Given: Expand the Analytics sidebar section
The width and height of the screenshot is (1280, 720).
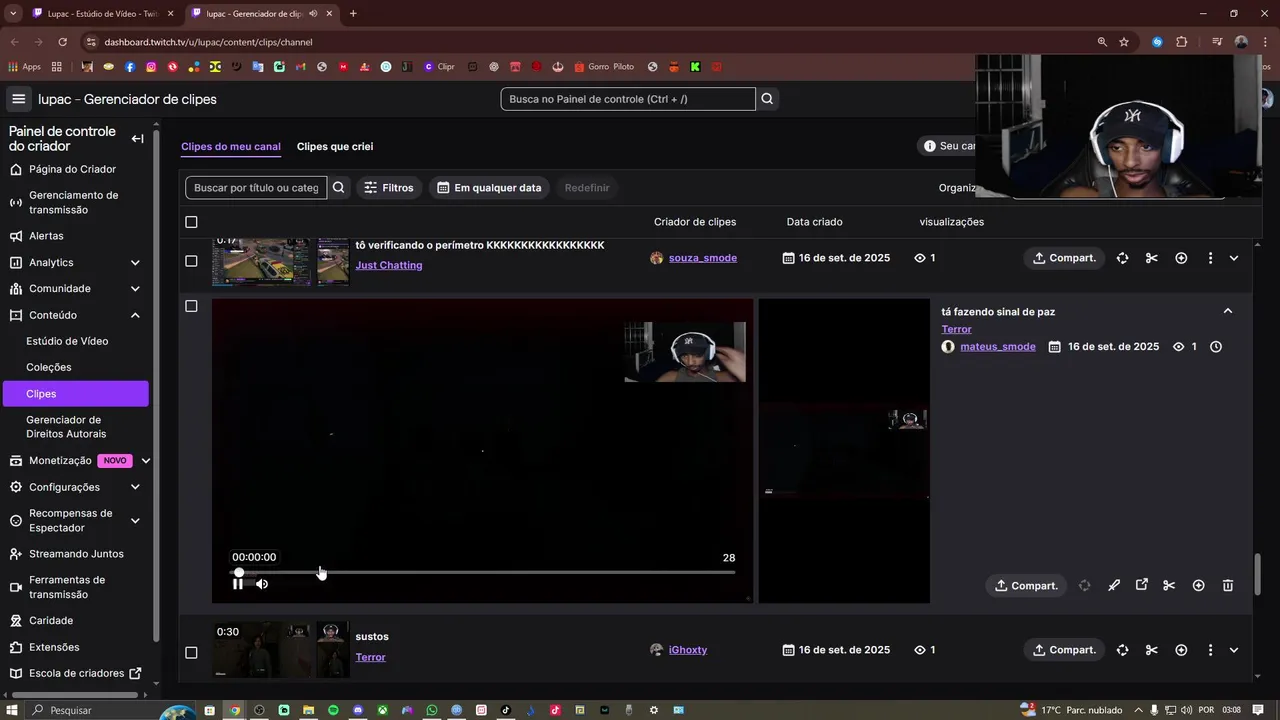Looking at the screenshot, I should 135,263.
